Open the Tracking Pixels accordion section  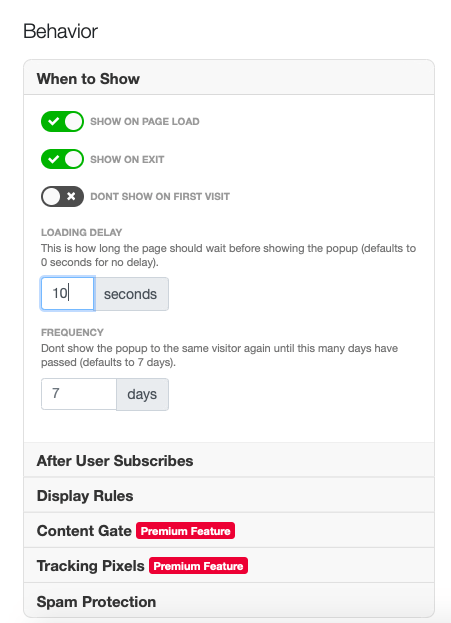pyautogui.click(x=229, y=565)
